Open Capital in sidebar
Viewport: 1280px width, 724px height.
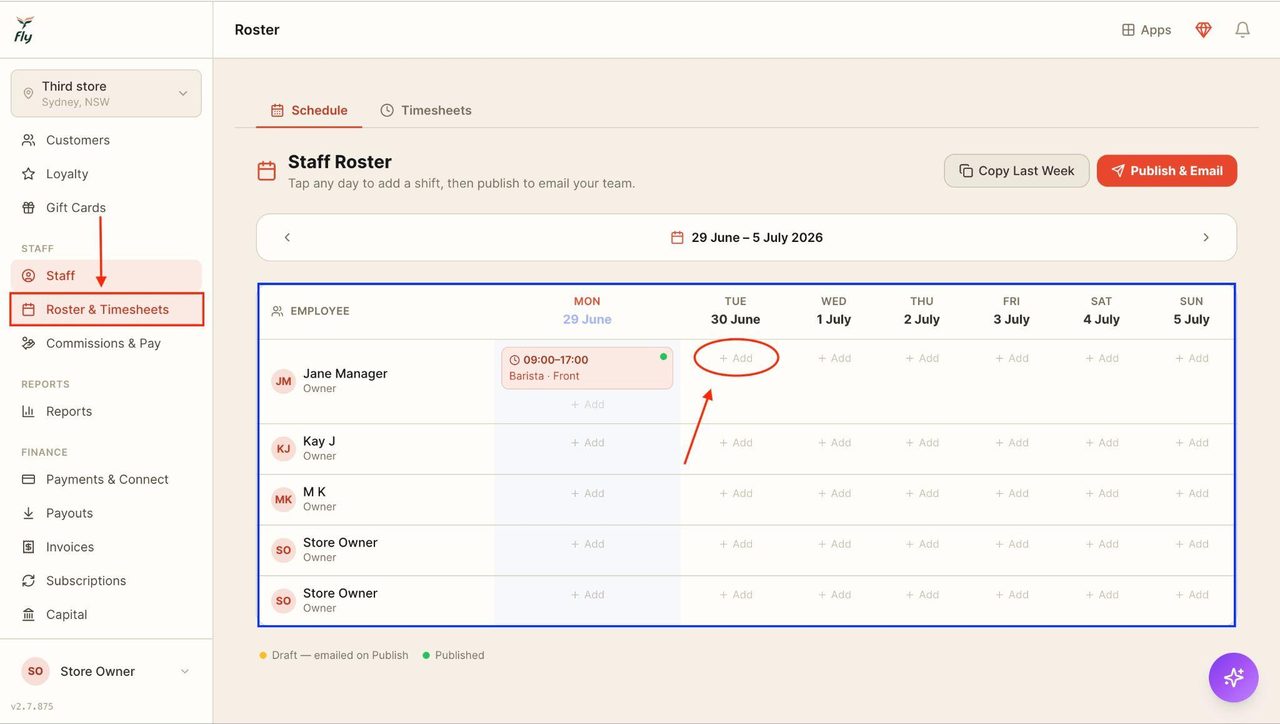[x=106, y=615]
